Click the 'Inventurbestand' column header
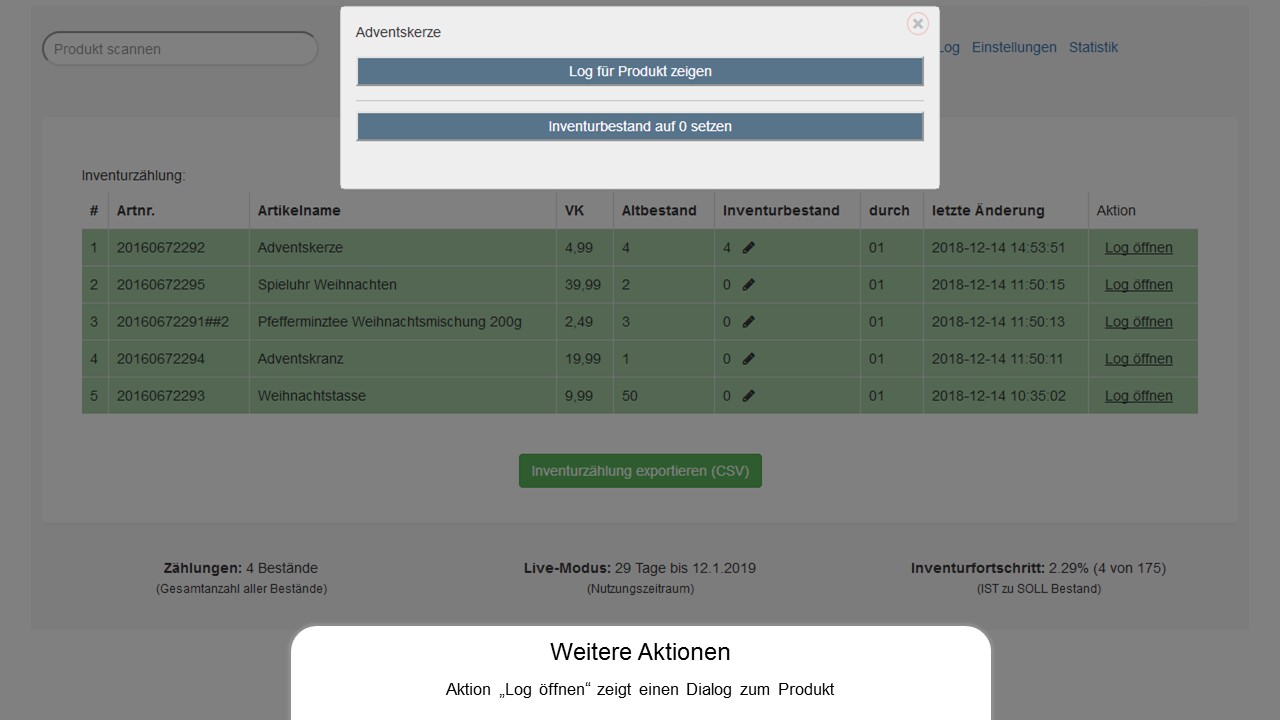This screenshot has width=1280, height=720. (781, 211)
